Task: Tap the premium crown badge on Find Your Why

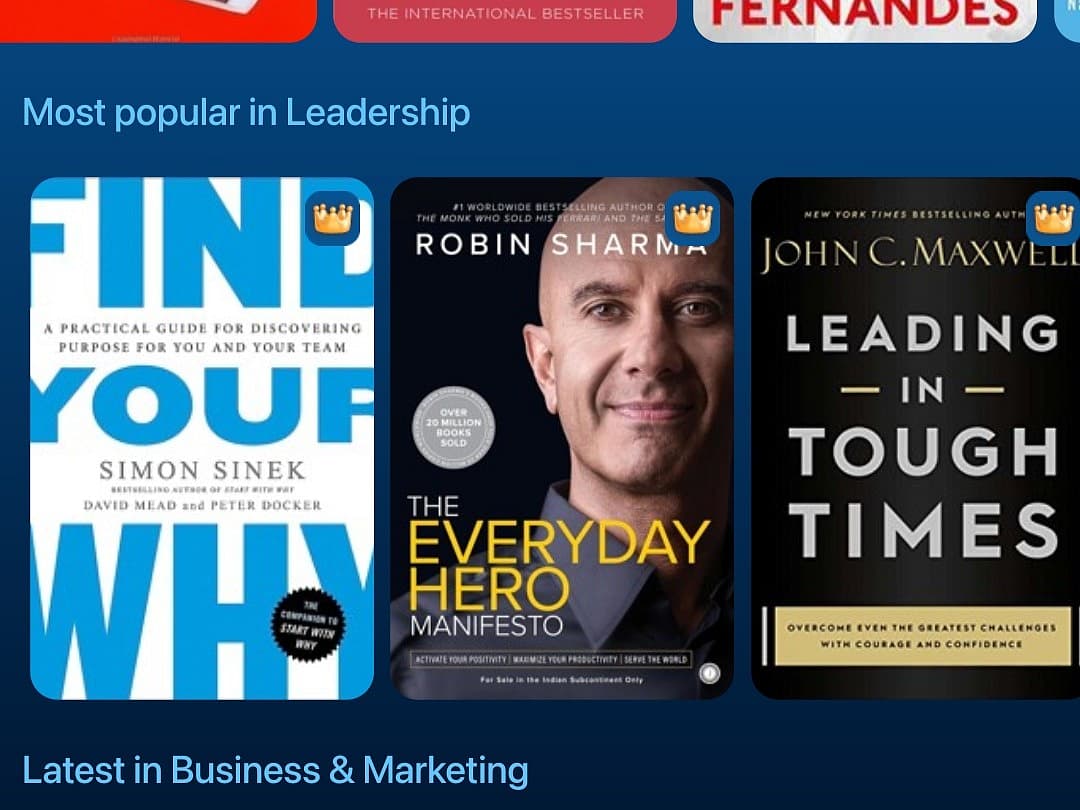Action: 333,218
